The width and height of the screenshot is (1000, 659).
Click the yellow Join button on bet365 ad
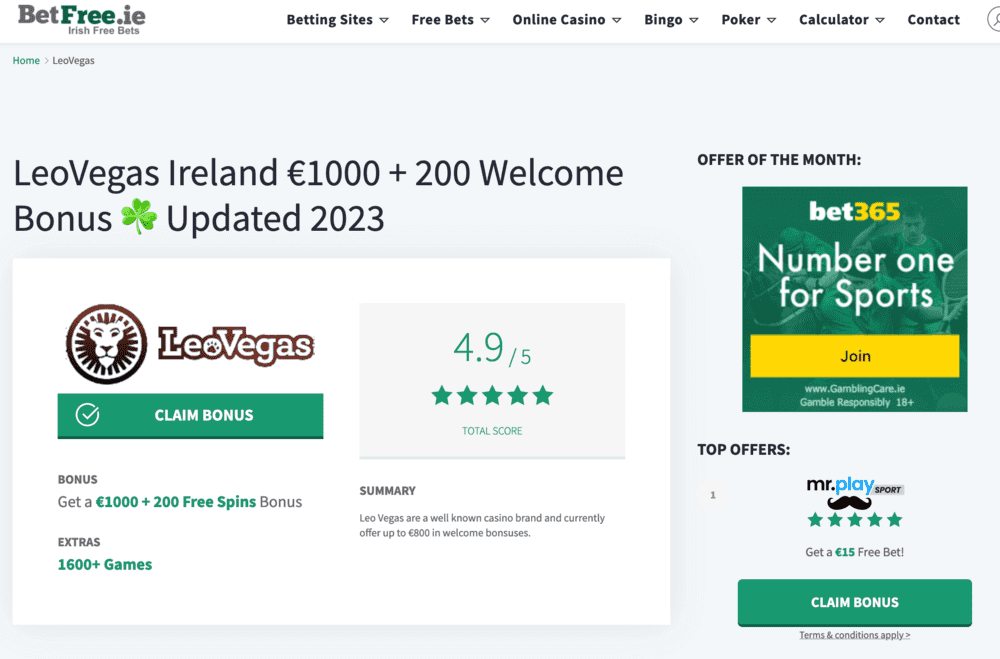point(855,356)
